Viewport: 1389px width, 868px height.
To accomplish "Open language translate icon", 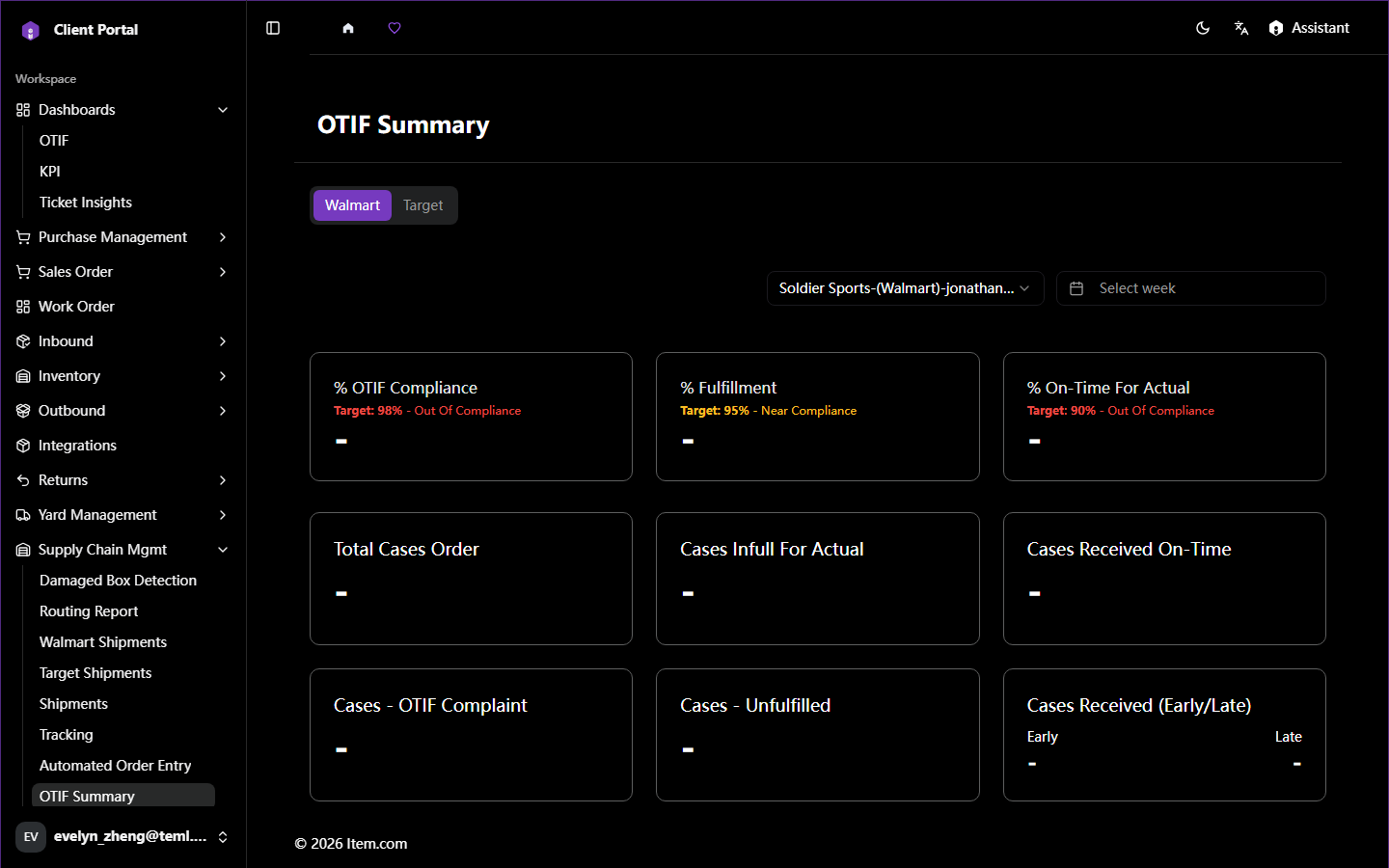I will click(1241, 28).
